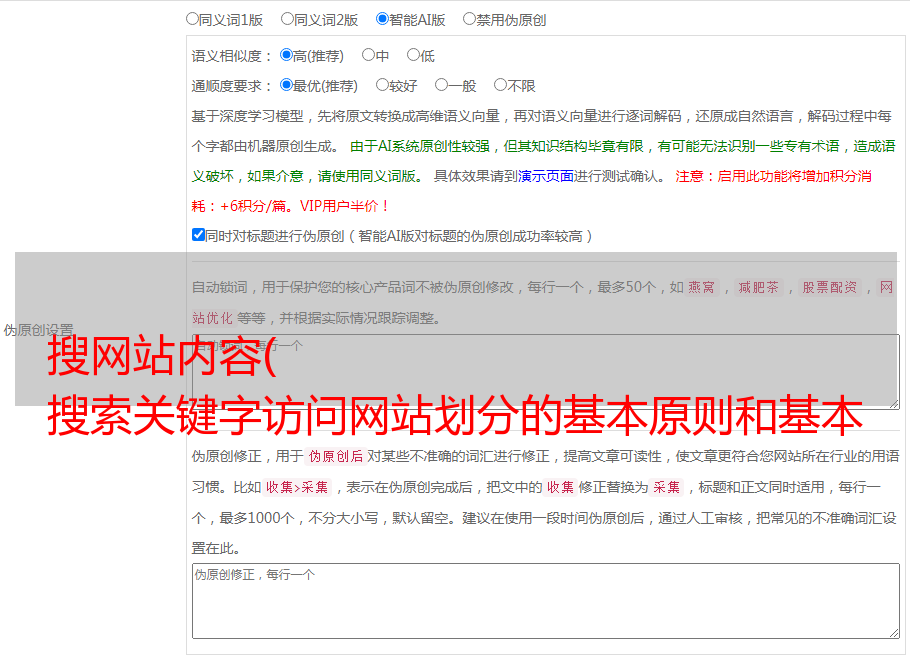Click the 减肥茶 example keyword tag
Viewport: 911px width, 658px height.
pos(758,288)
